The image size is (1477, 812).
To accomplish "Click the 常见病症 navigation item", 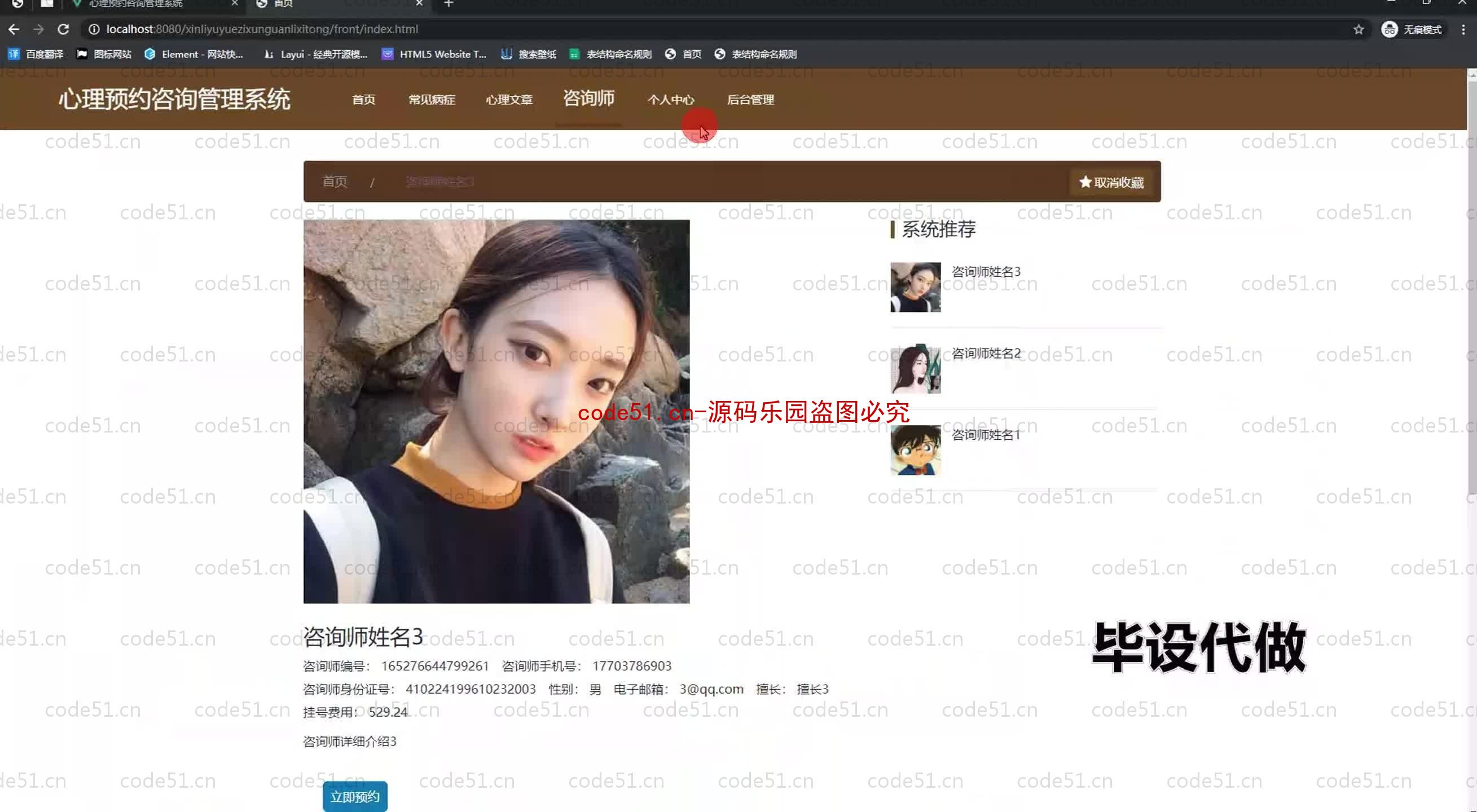I will point(431,99).
